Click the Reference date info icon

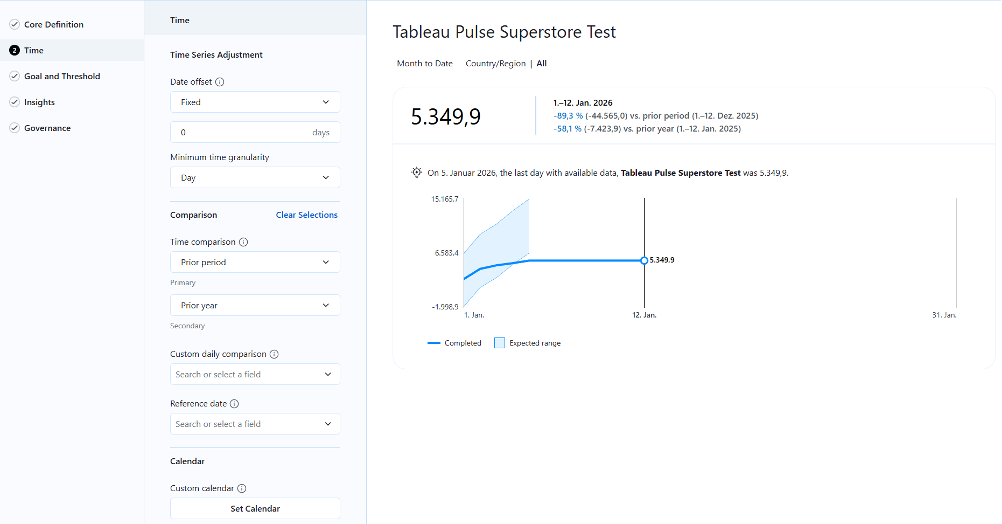(234, 404)
